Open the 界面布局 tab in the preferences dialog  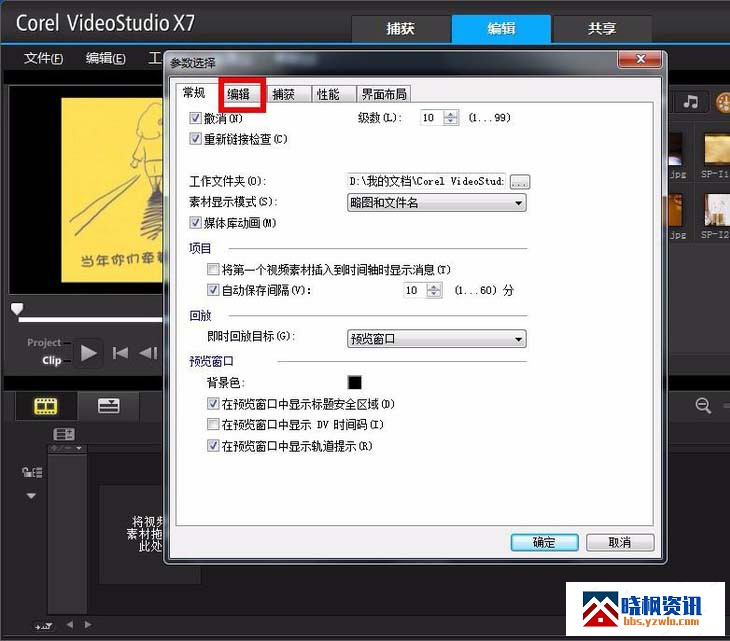[384, 95]
